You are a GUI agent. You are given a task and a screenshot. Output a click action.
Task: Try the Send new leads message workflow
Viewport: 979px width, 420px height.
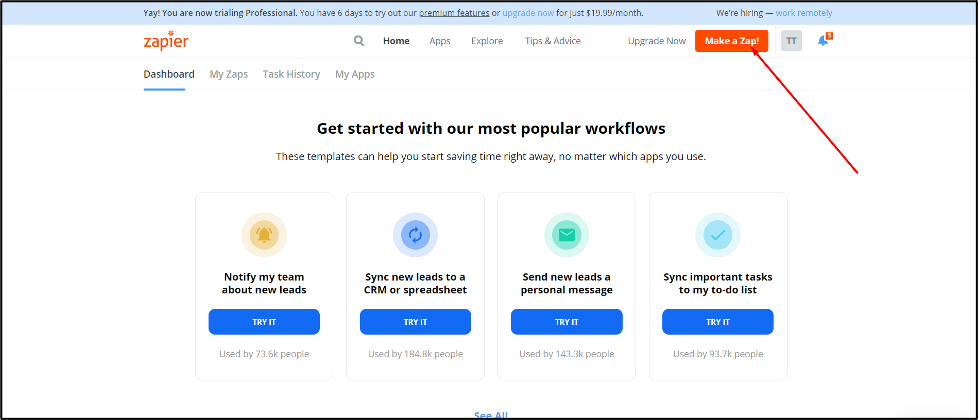point(566,322)
